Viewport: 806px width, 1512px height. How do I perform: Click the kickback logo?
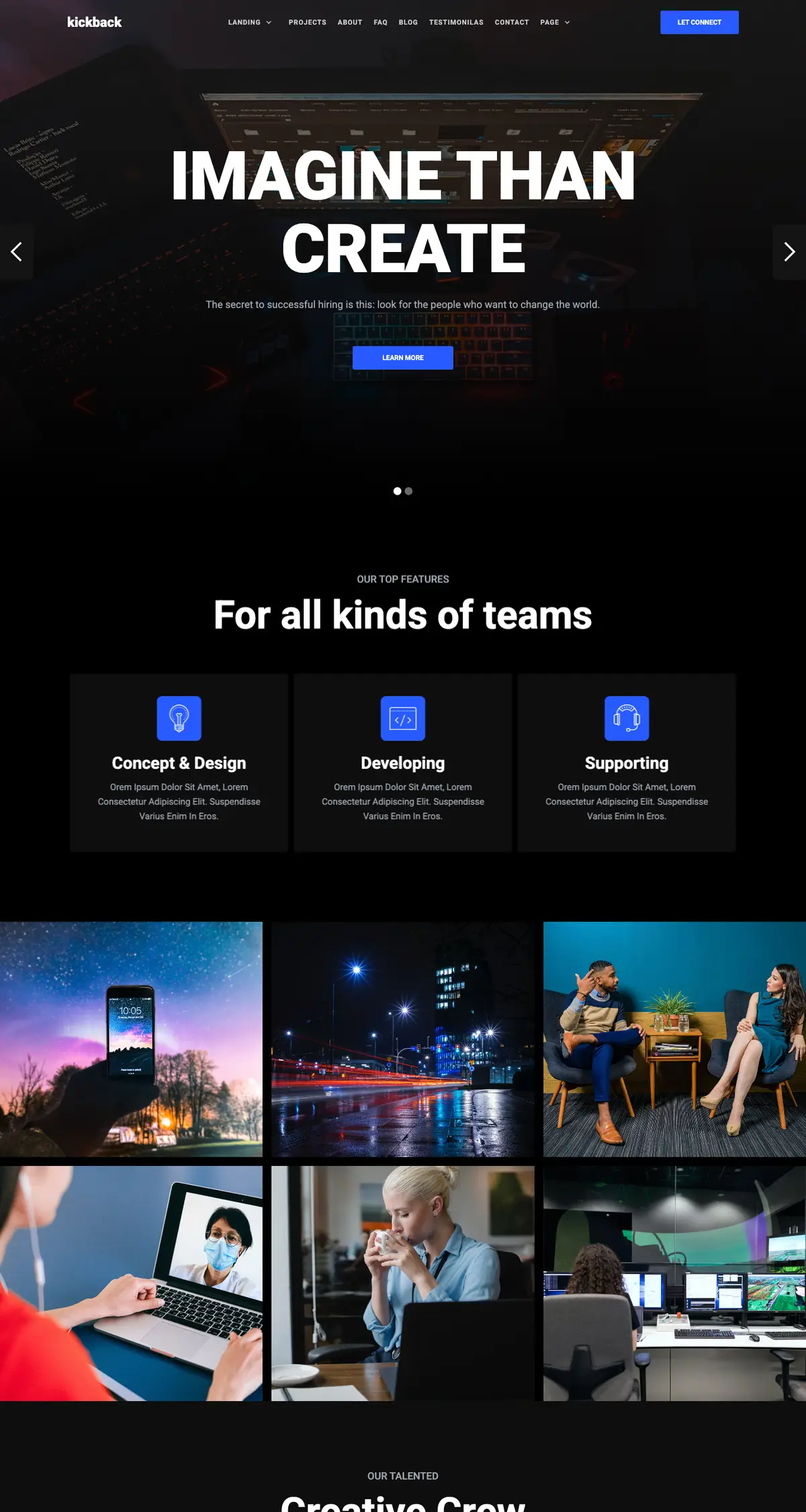coord(94,22)
